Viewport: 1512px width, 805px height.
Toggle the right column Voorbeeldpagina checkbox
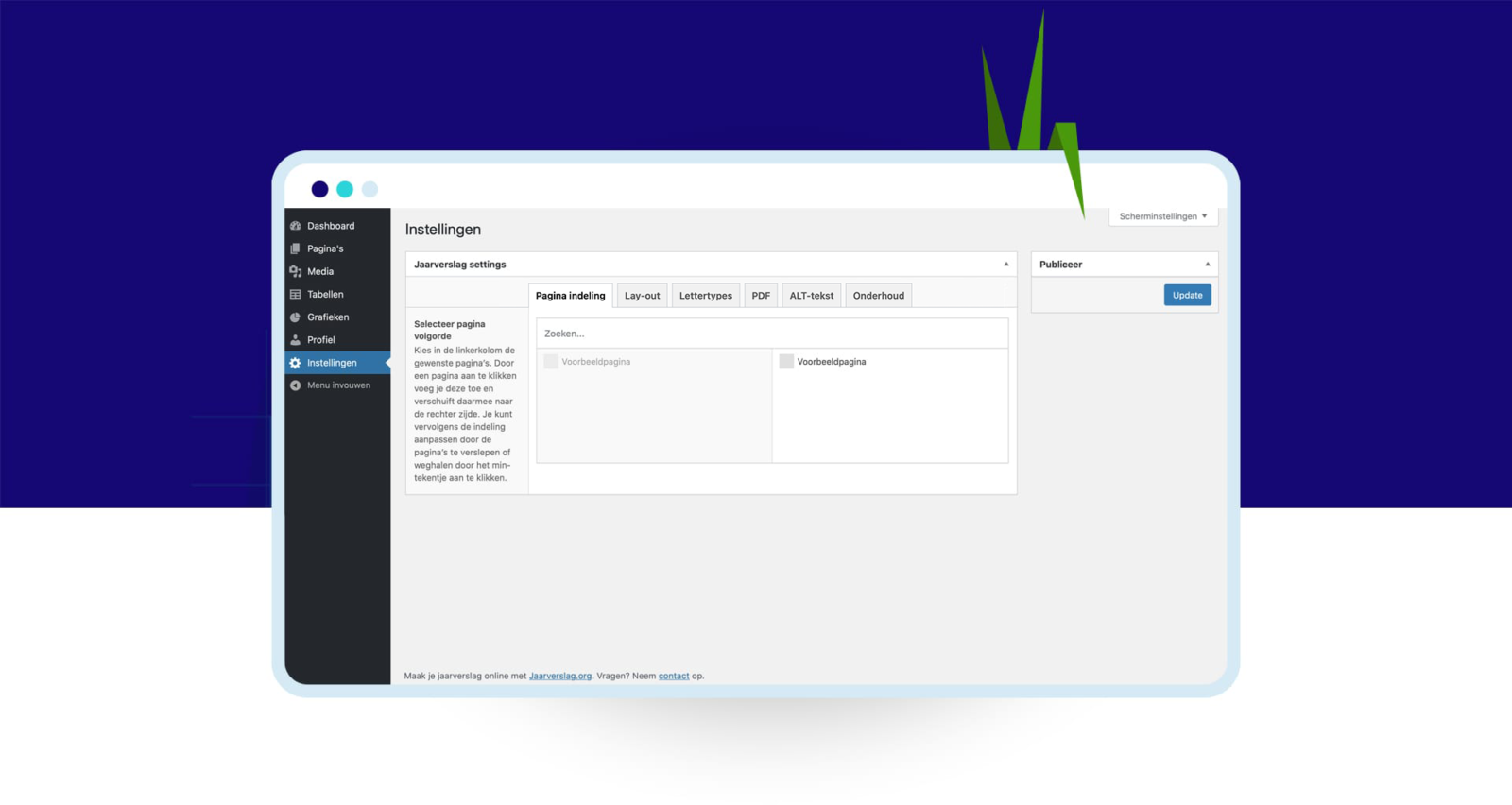[786, 362]
